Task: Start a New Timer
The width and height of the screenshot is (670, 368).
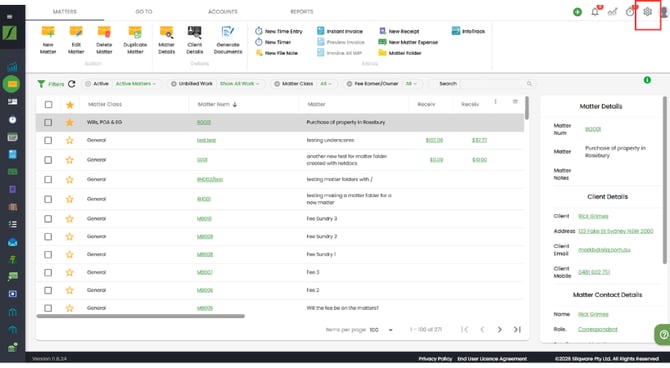Action: (x=273, y=42)
